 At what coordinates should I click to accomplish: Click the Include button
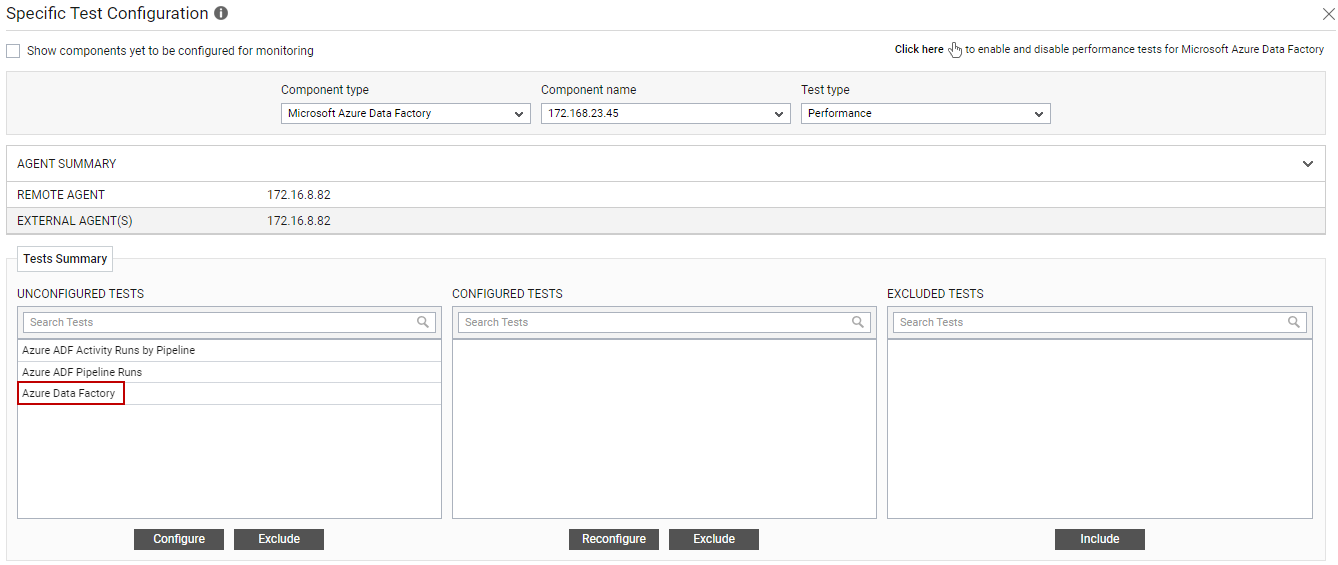point(1100,539)
